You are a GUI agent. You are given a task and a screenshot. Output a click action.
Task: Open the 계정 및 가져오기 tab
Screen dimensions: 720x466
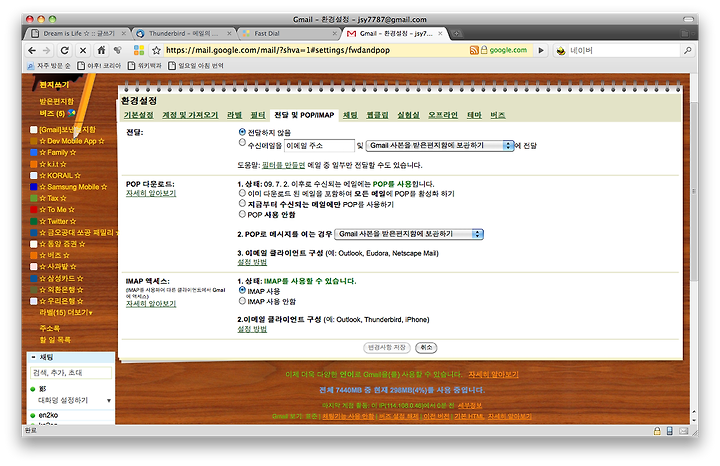click(190, 115)
